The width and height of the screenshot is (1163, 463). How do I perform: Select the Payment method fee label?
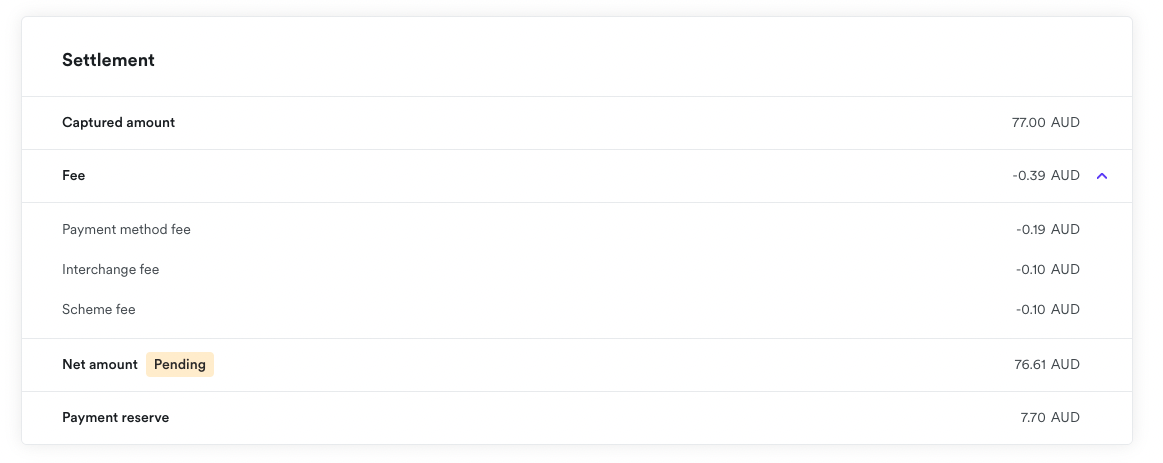pos(126,230)
